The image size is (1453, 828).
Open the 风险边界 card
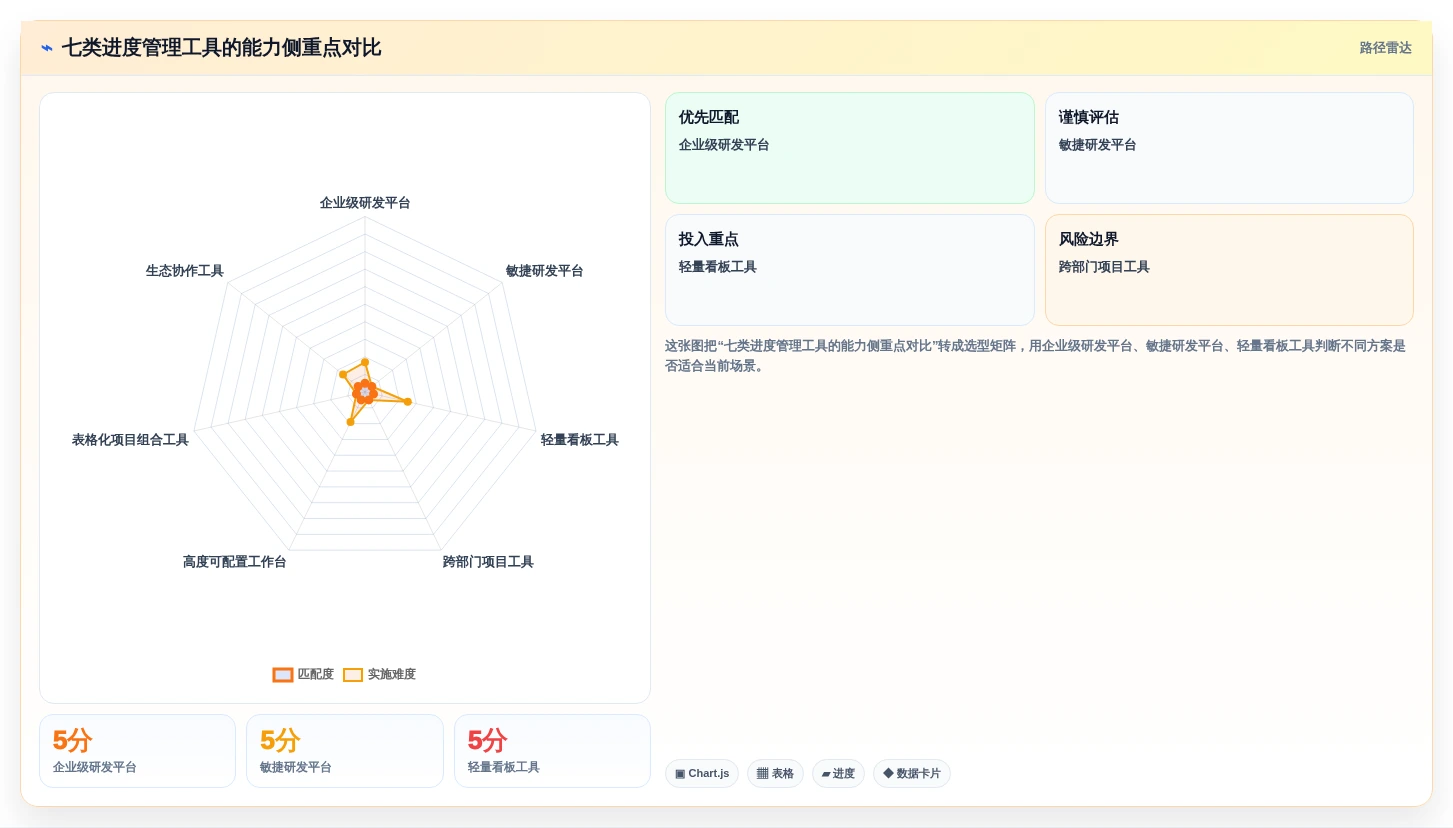1229,270
